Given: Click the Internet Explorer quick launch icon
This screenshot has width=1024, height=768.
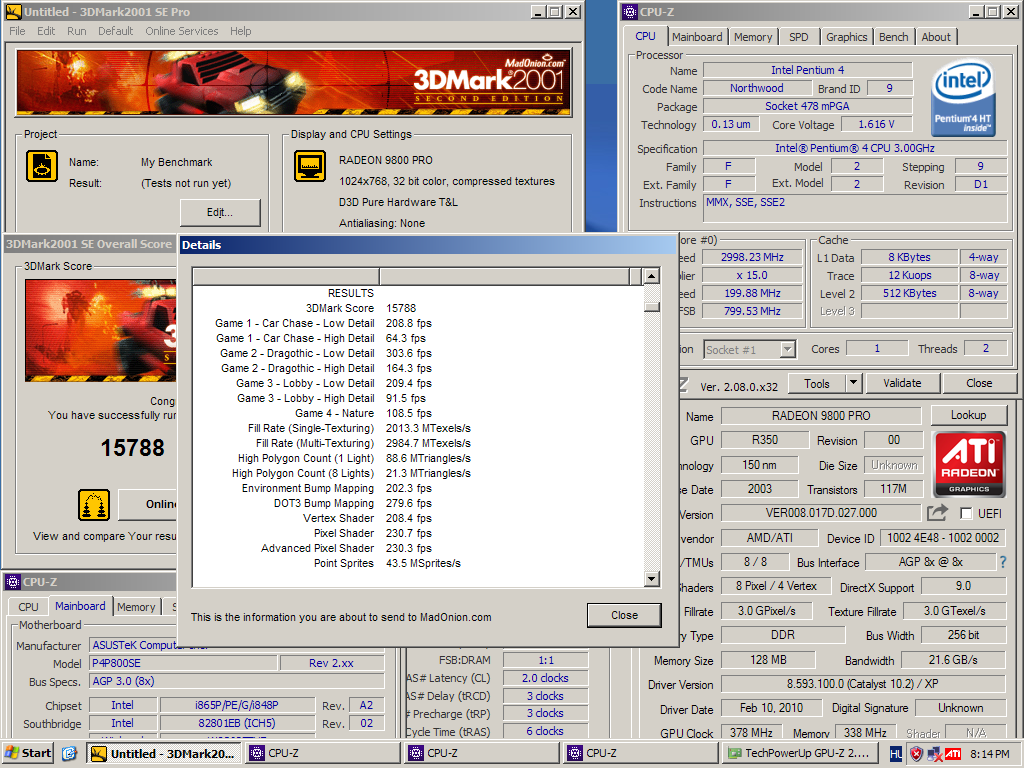Looking at the screenshot, I should click(x=69, y=754).
